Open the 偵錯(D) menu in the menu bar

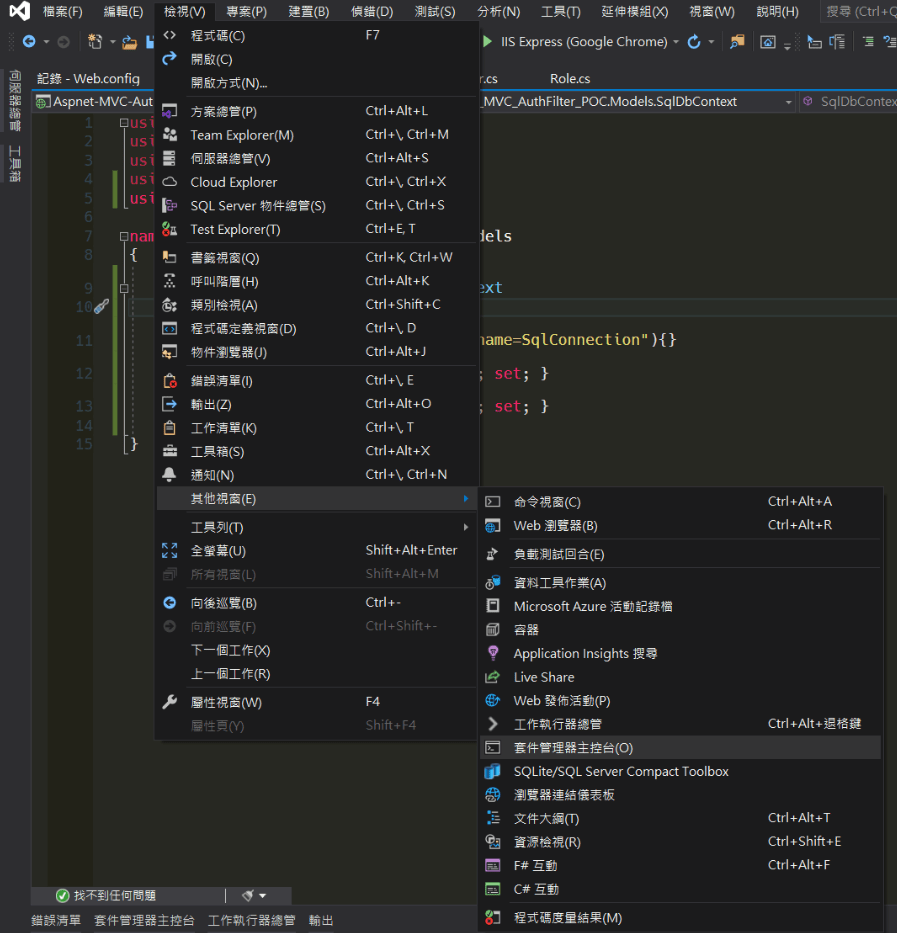point(371,12)
